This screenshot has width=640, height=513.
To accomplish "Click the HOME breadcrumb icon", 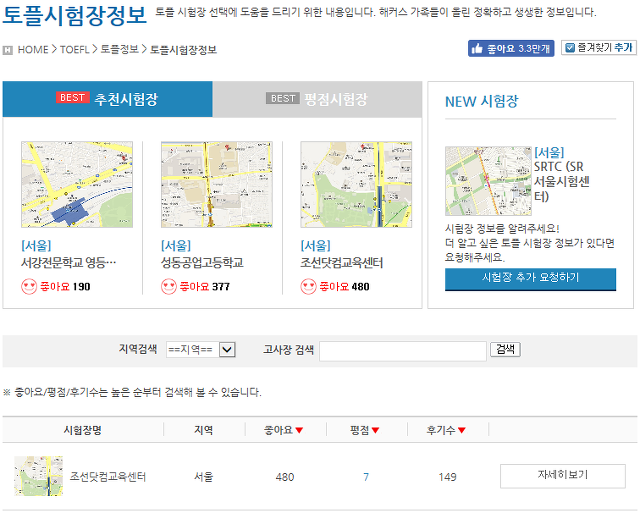I will coord(7,50).
